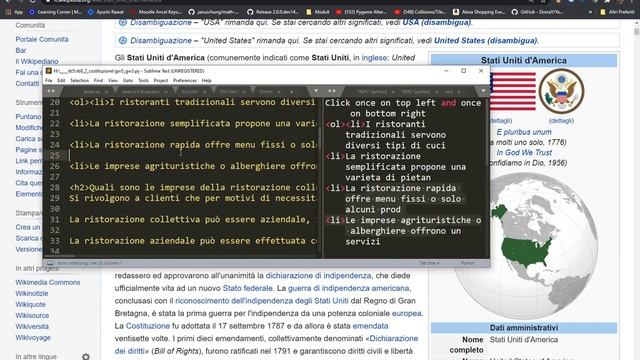Screen dimensions: 640x360
Task: Open the Wikivoyage sidebar link
Action: (x=33, y=337)
